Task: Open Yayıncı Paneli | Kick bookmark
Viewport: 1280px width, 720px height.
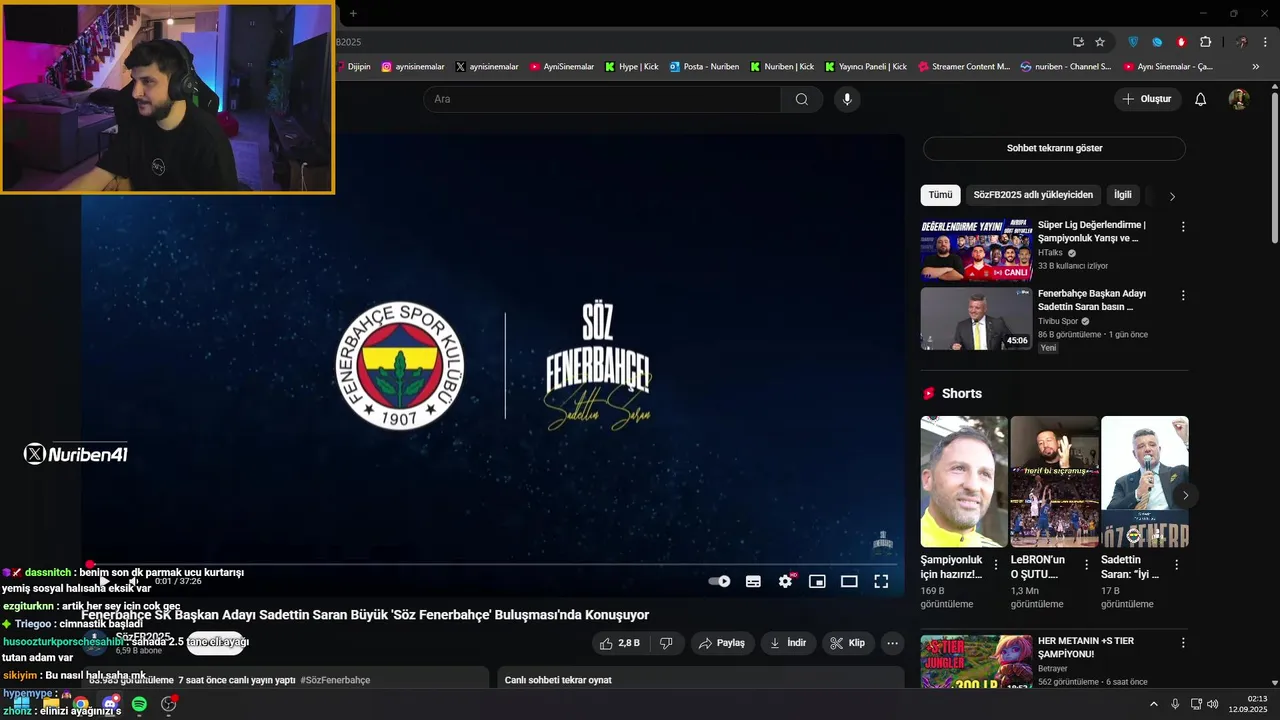Action: [865, 67]
